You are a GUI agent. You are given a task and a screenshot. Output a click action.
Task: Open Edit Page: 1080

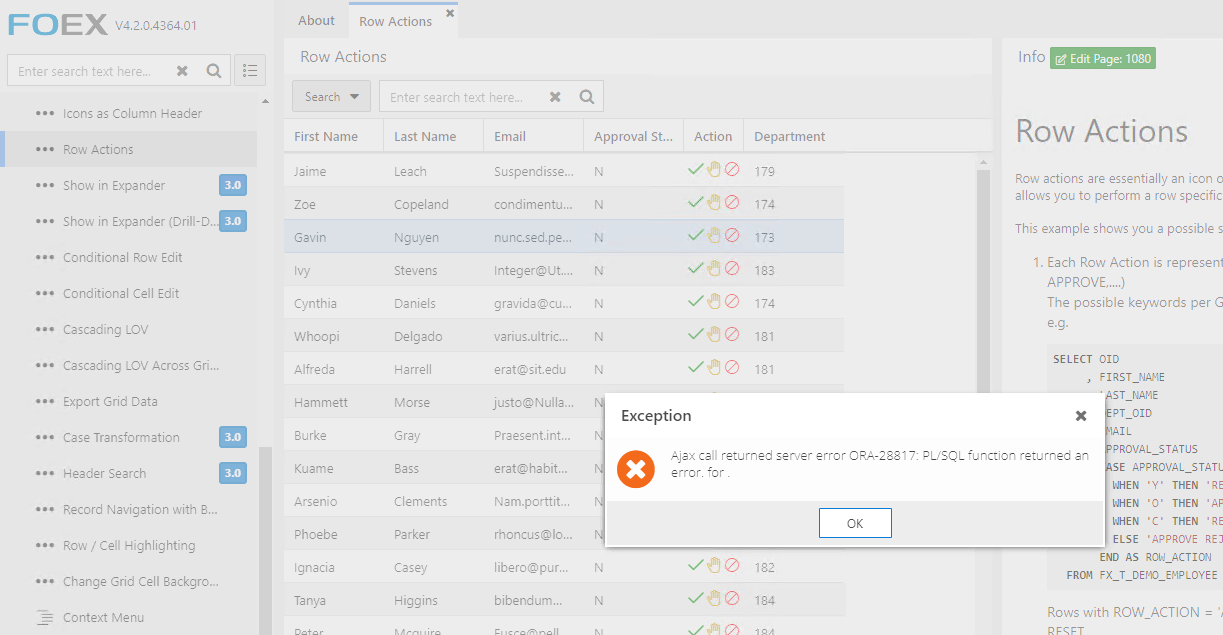[1102, 58]
